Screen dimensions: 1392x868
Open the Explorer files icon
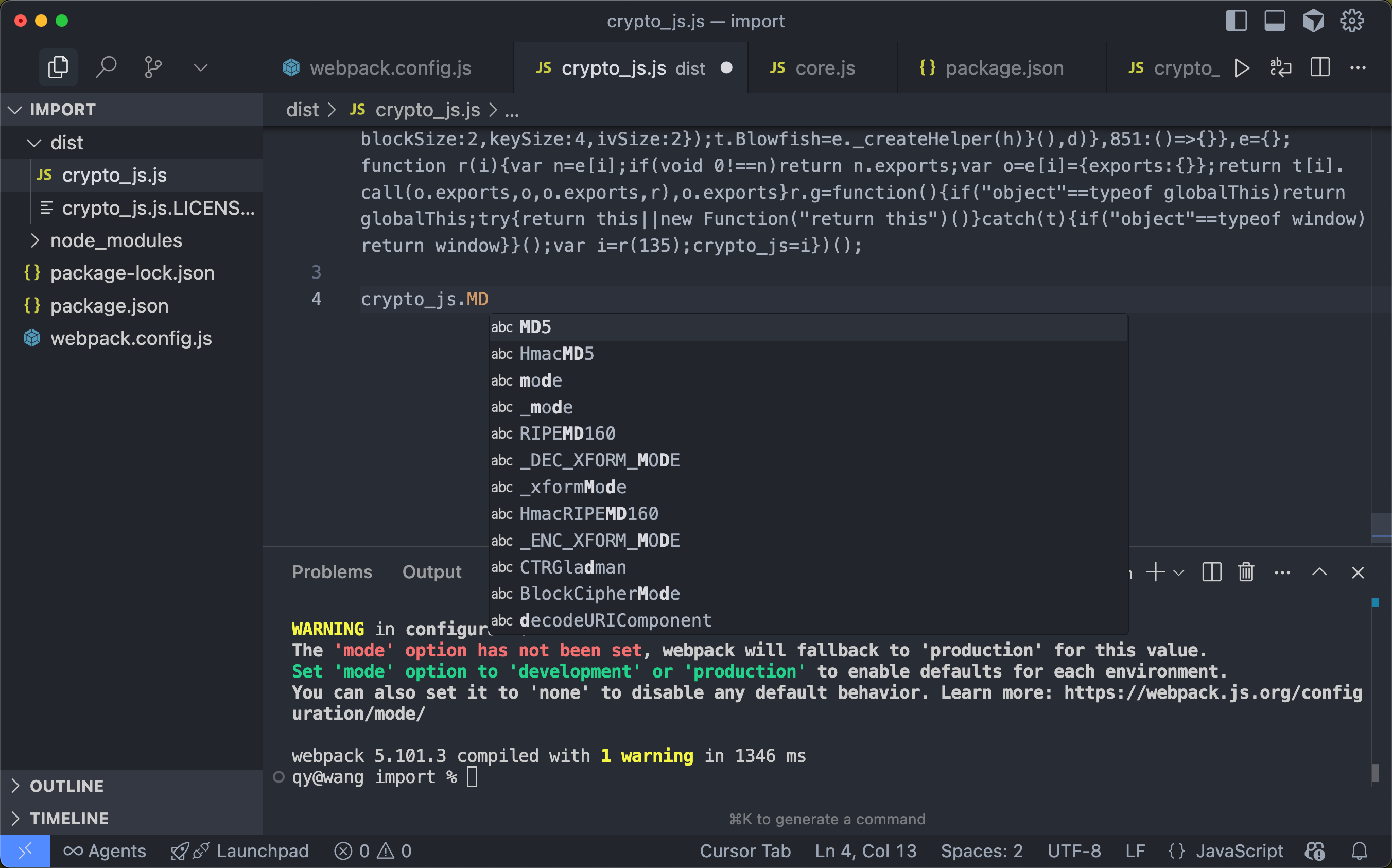58,68
